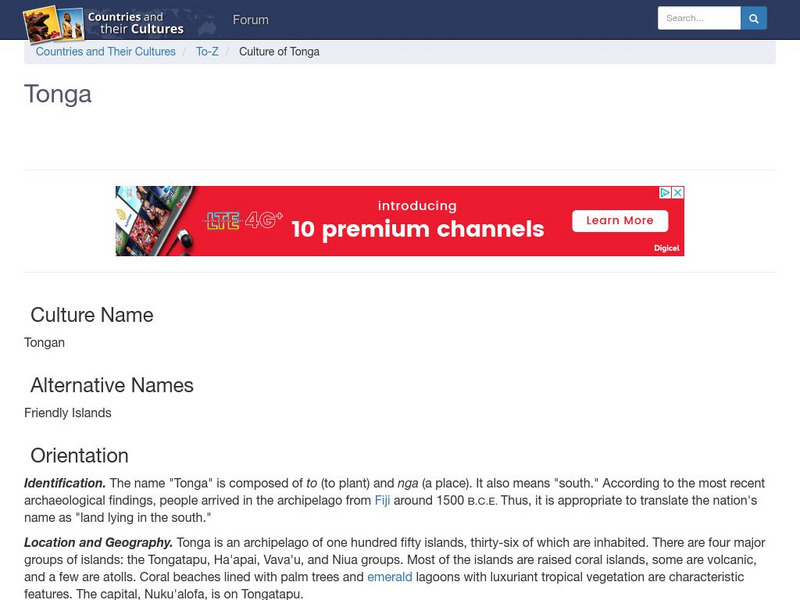
Task: Click Learn More button in the ad
Action: click(620, 220)
